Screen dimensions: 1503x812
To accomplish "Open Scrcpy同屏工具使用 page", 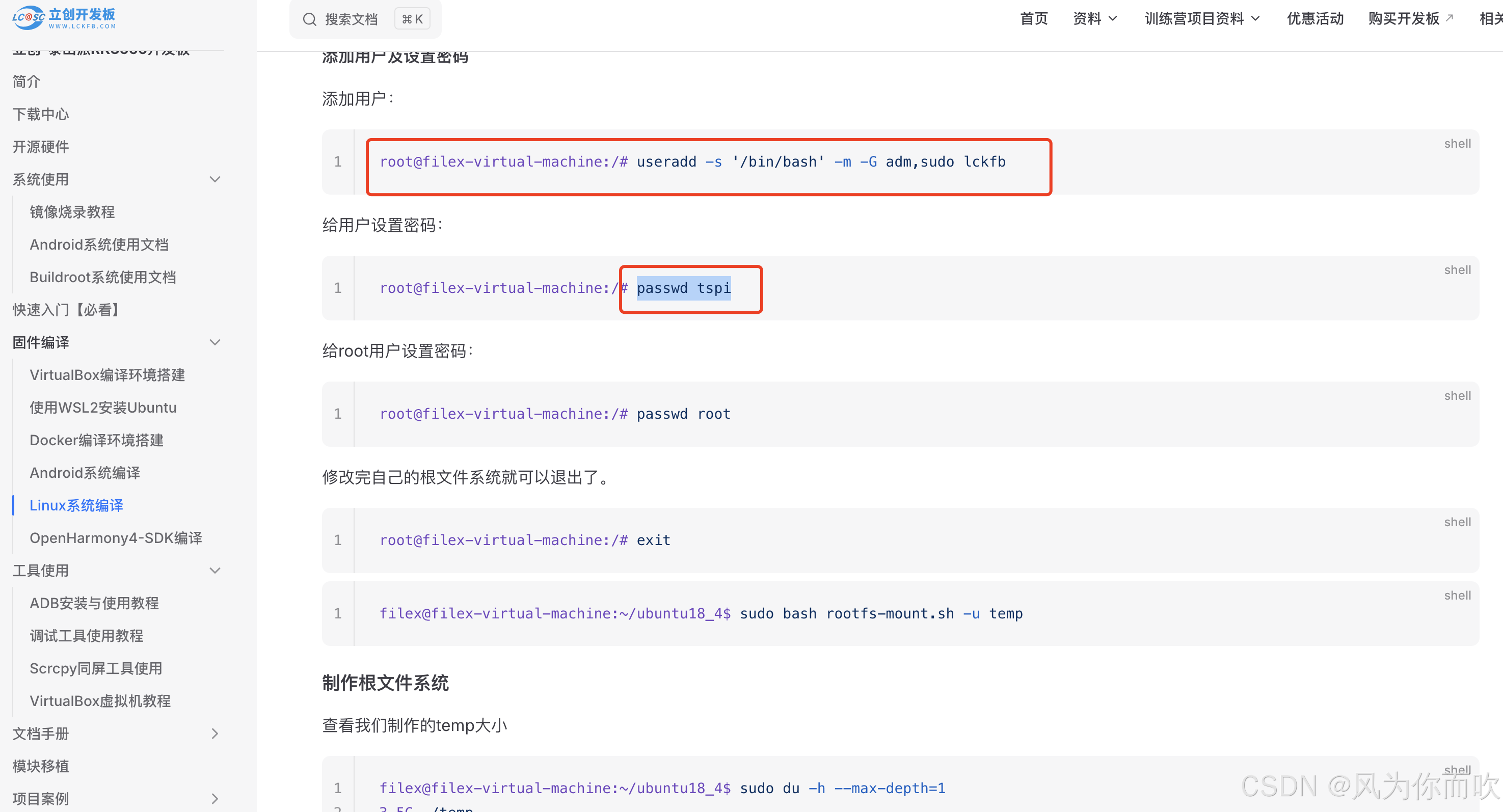I will tap(96, 668).
